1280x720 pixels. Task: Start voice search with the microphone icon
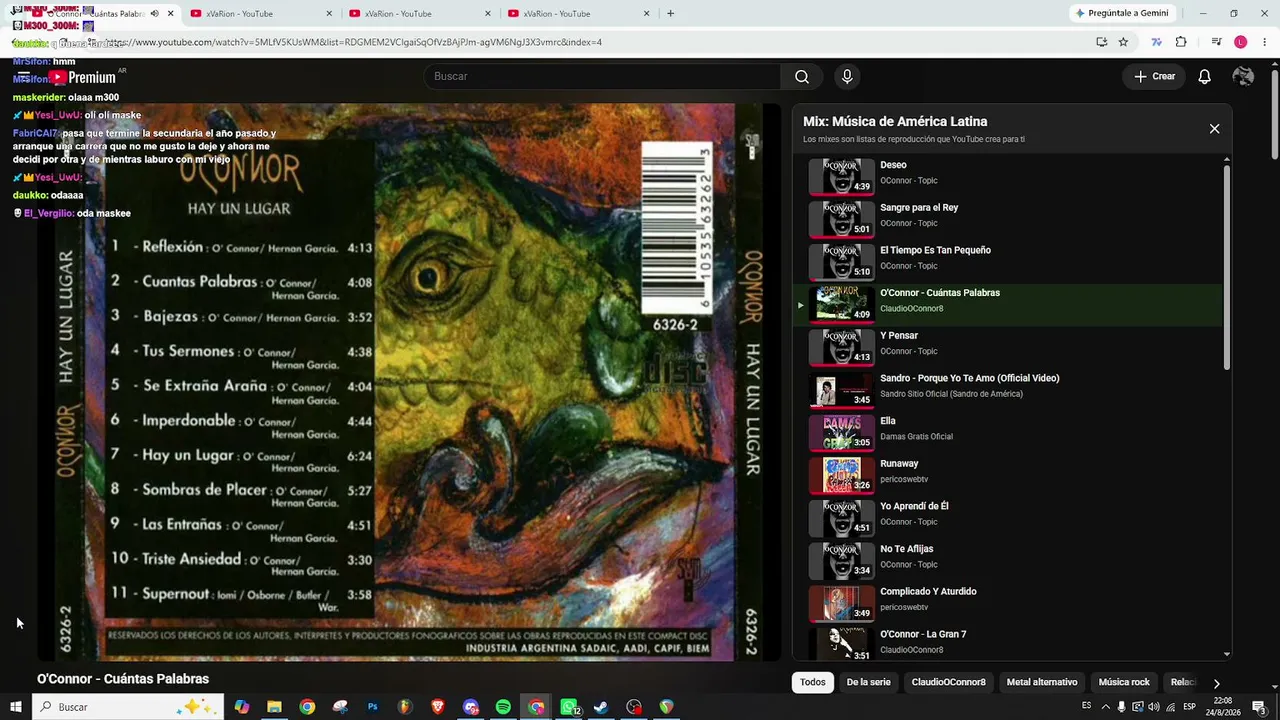(847, 77)
